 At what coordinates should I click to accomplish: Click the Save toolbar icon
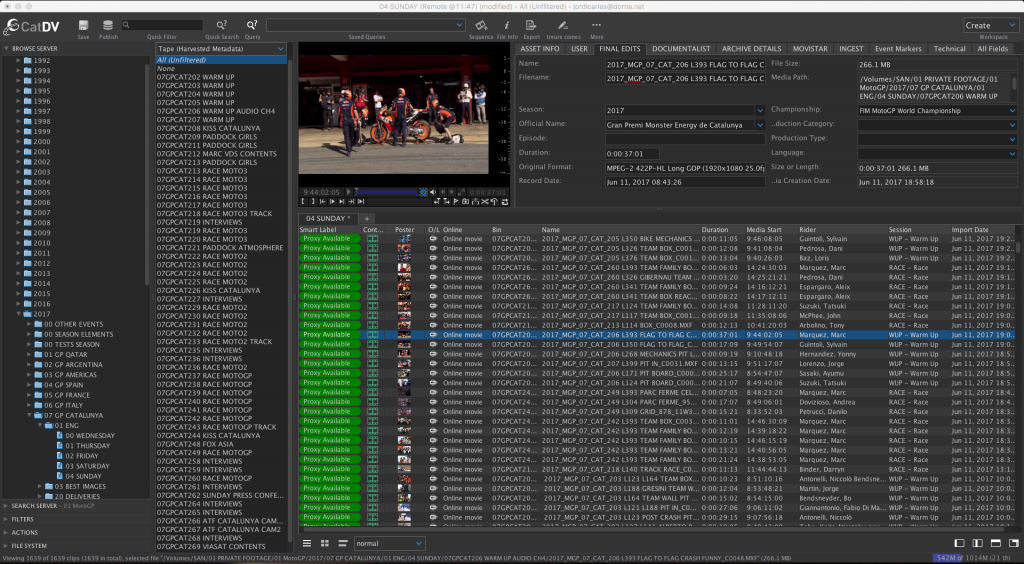point(83,25)
